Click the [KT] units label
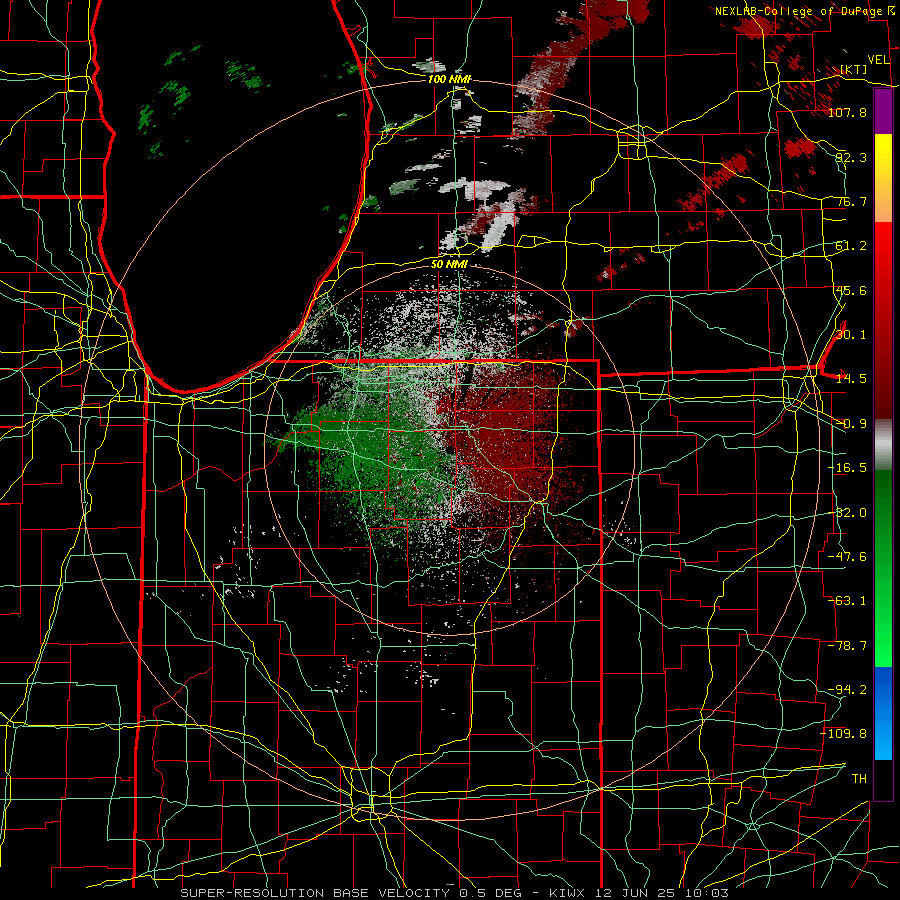This screenshot has height=900, width=900. tap(854, 69)
